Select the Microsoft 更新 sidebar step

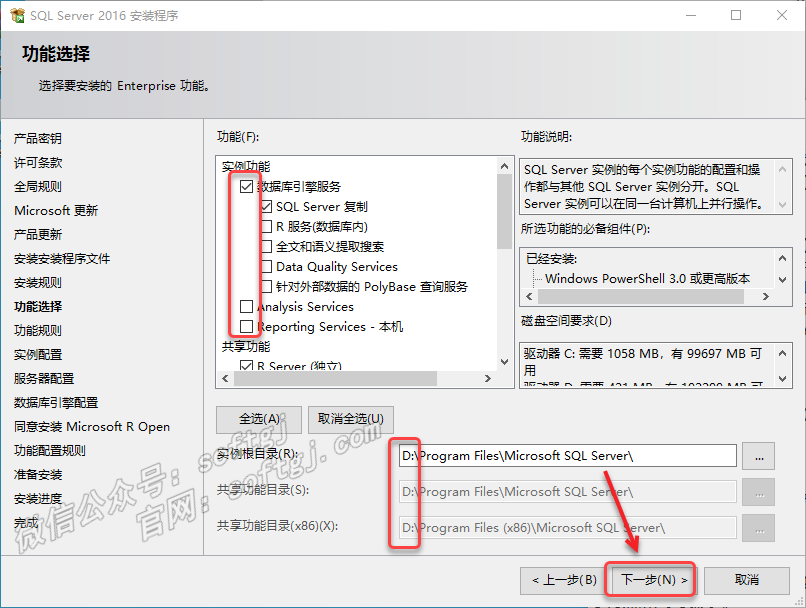[56, 211]
